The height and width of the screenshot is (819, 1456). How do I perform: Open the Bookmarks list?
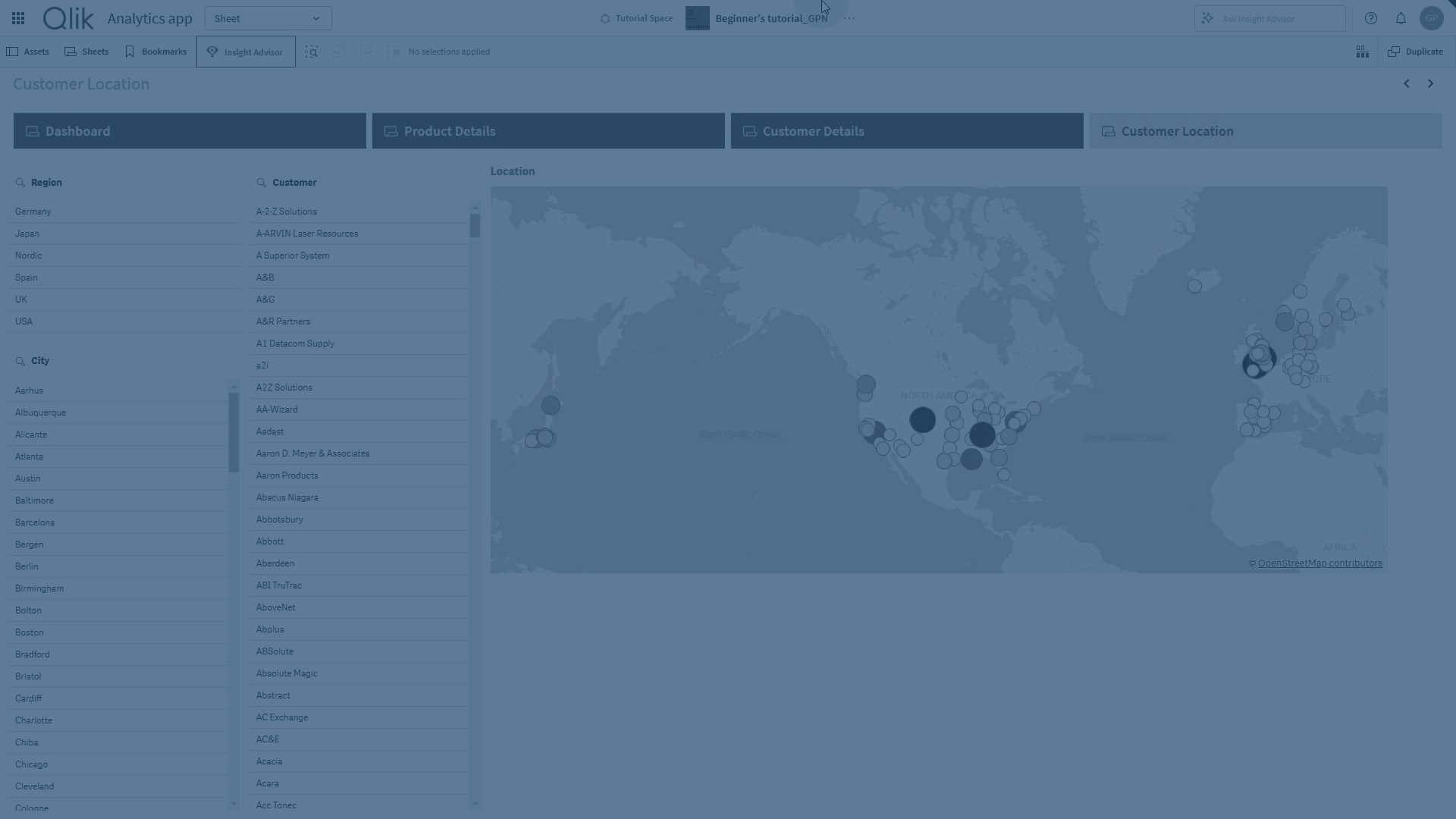point(155,52)
